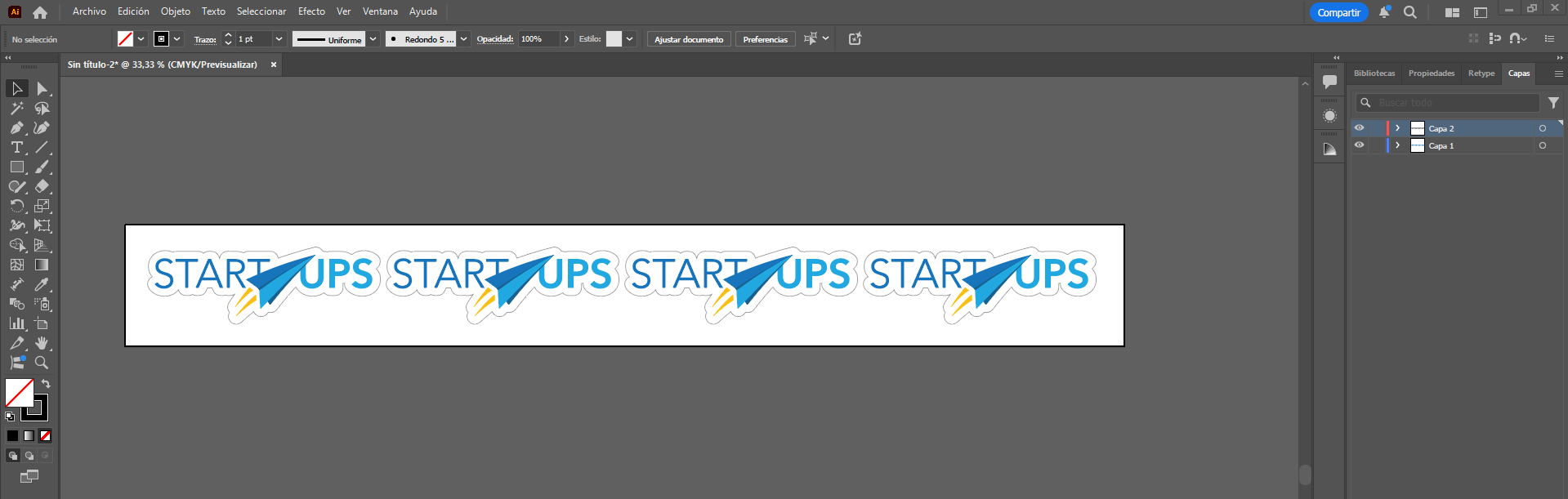Select the Shaper tool

(16, 186)
